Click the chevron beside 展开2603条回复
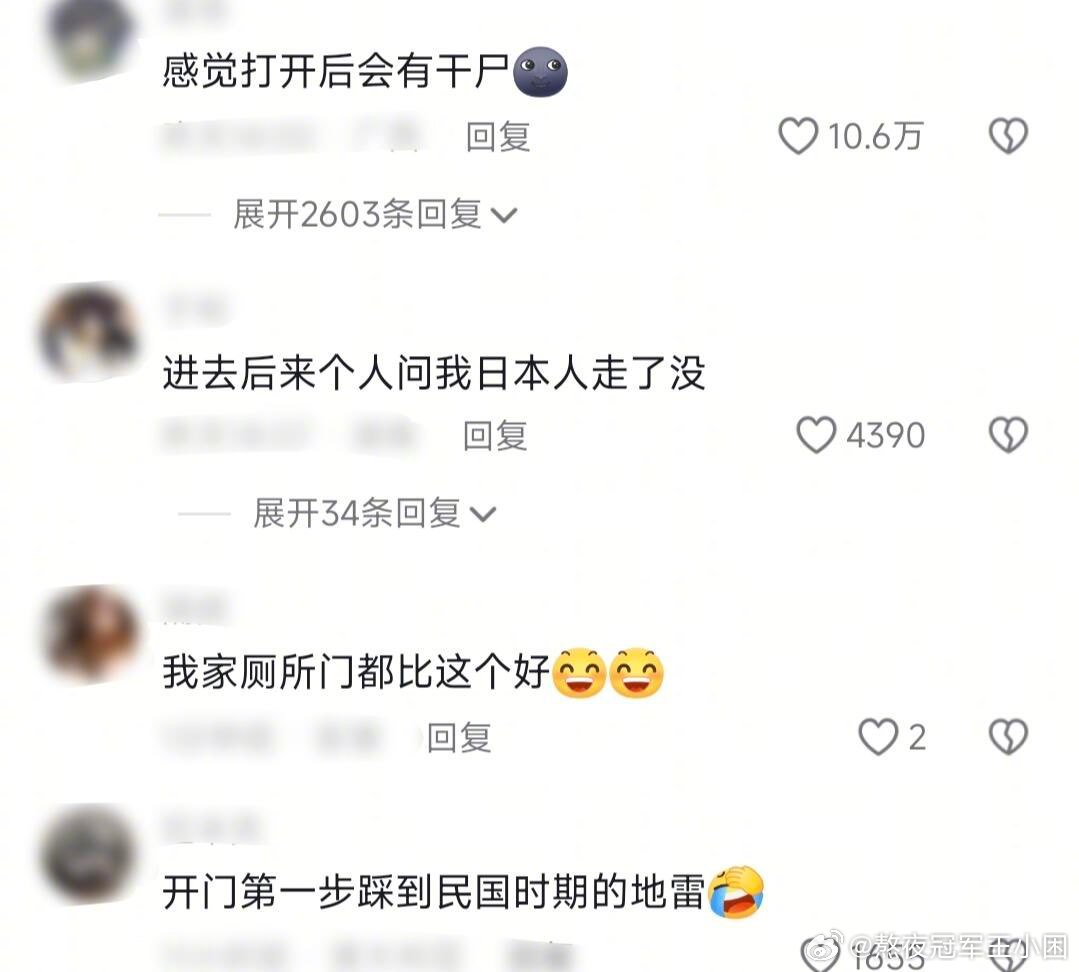This screenshot has width=1079, height=972. [x=504, y=216]
